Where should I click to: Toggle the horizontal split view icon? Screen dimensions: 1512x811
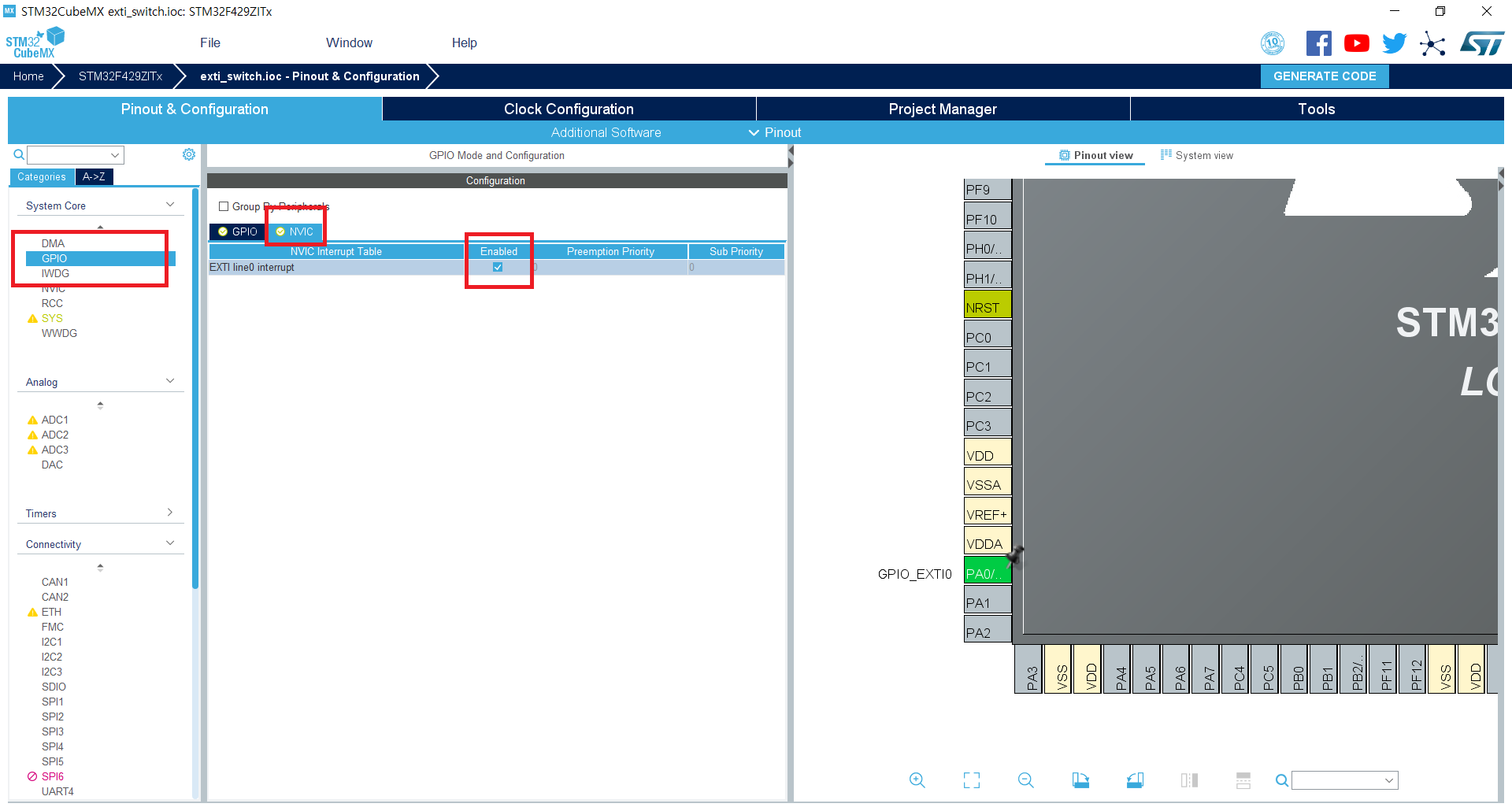pos(1243,780)
